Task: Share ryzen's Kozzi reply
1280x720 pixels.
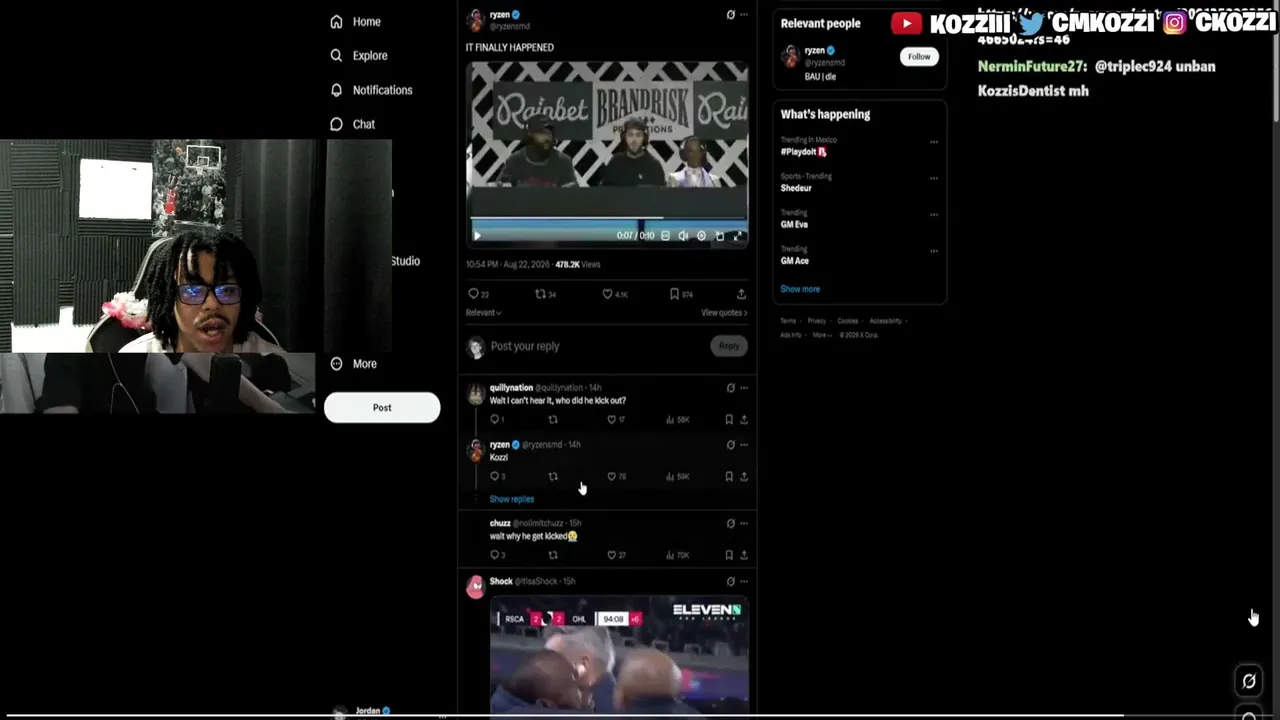Action: [743, 477]
